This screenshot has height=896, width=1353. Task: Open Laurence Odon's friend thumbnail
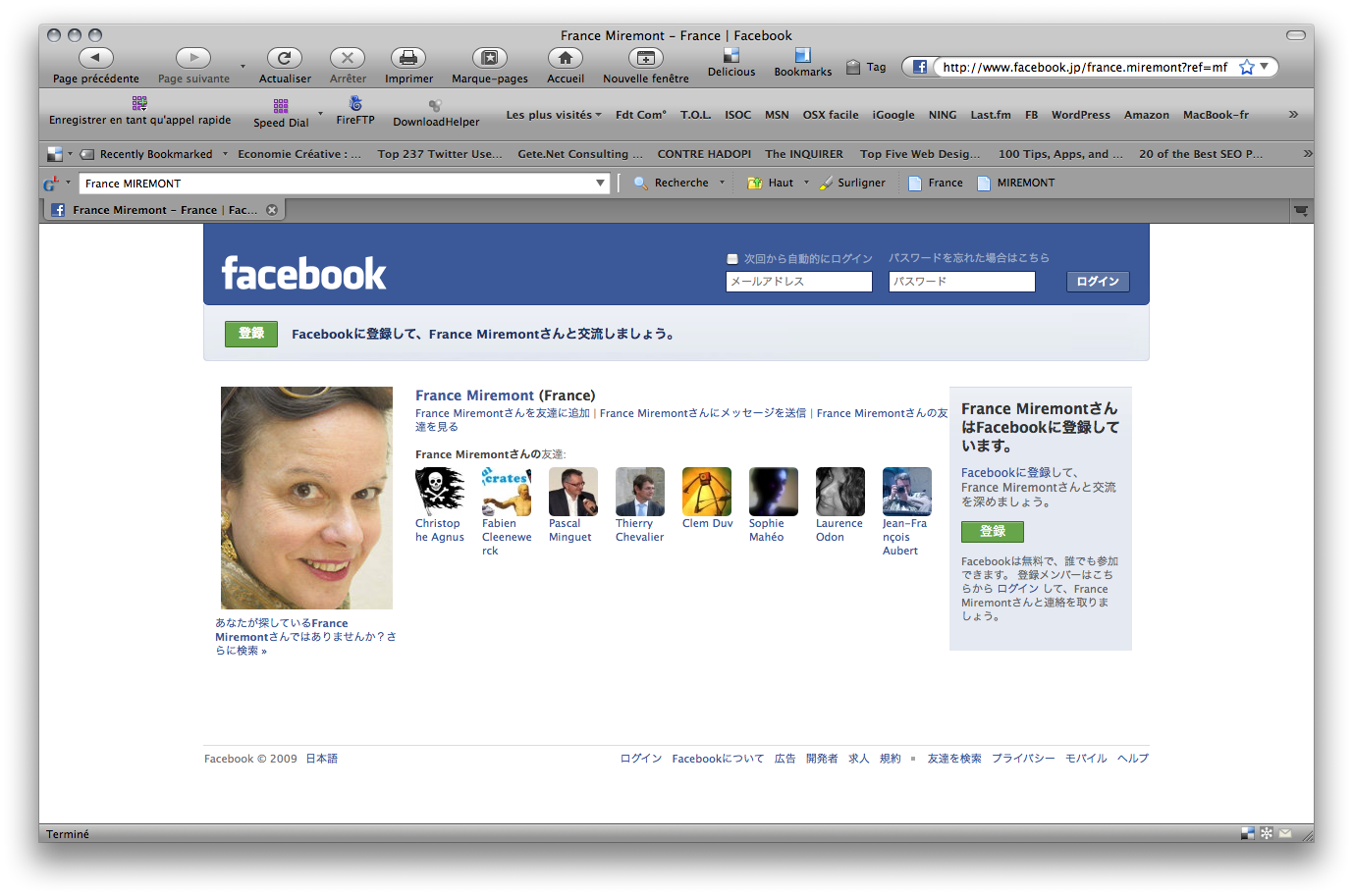(x=840, y=492)
